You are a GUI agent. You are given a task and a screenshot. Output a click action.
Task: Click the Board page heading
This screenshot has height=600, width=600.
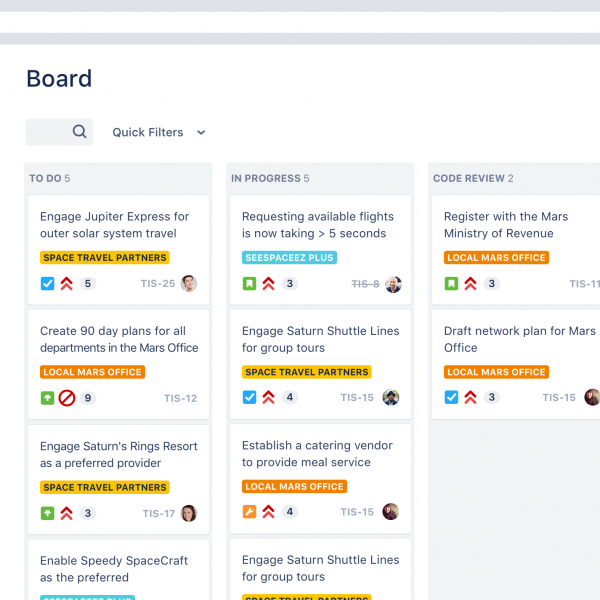point(59,78)
